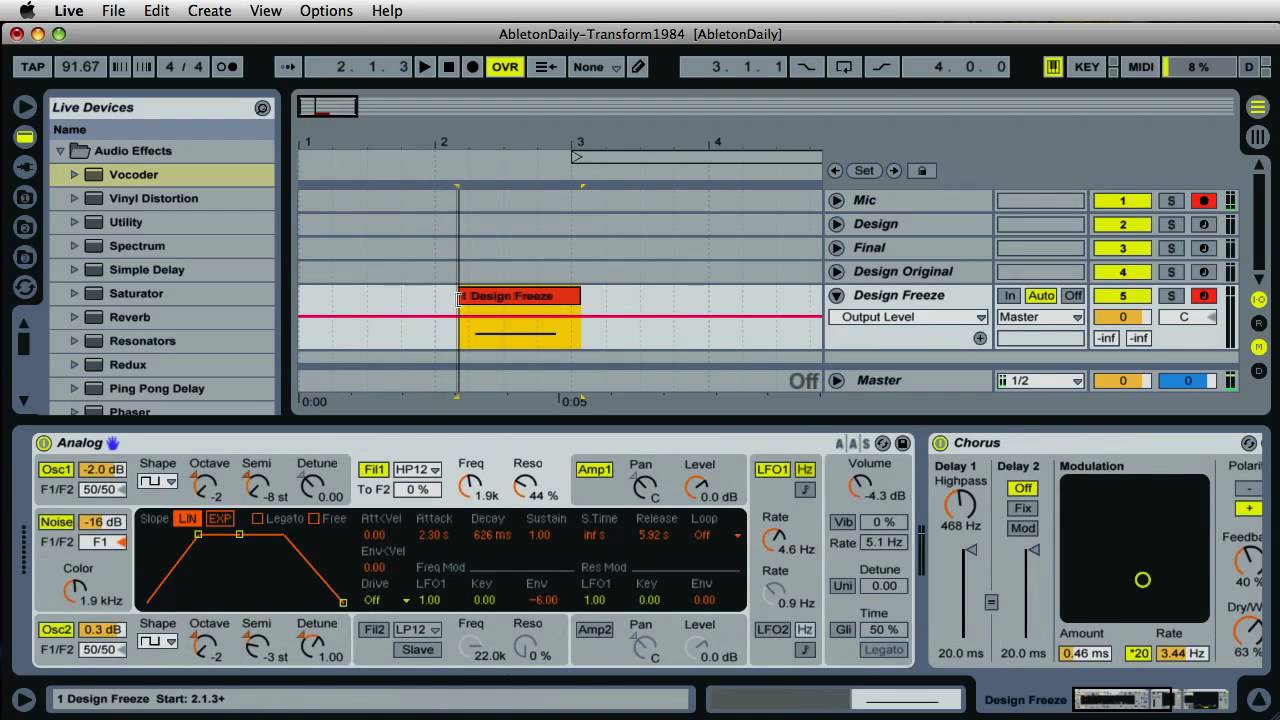Screen dimensions: 1280x720
Task: Toggle the Noise generator in Analog
Action: [56, 522]
